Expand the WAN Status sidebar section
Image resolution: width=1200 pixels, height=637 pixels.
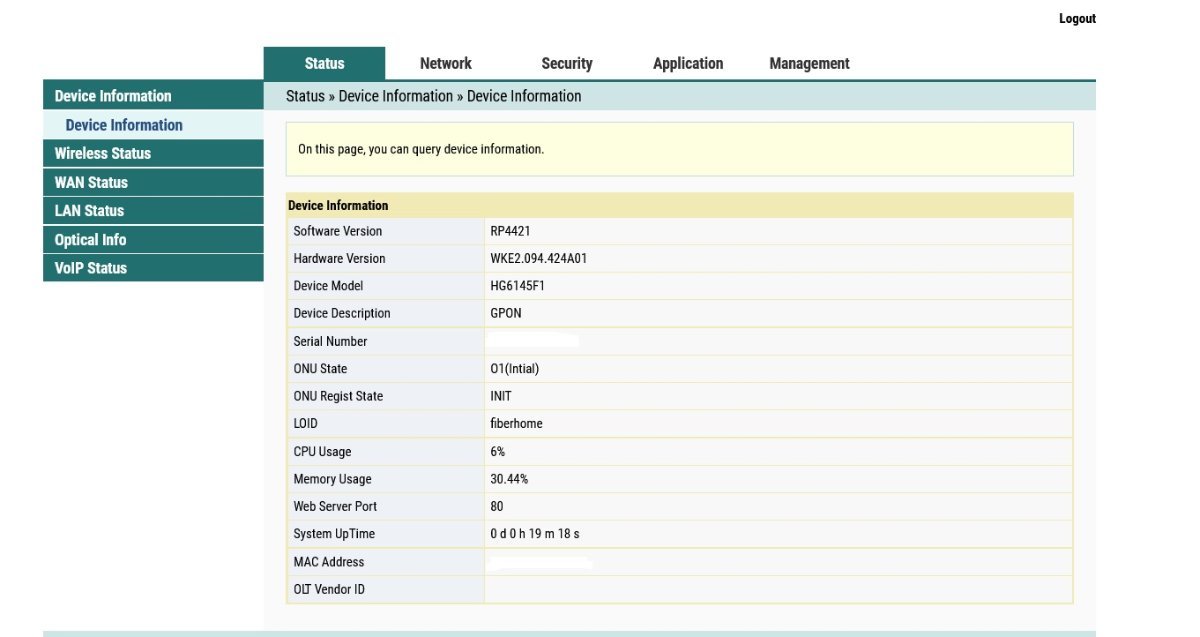coord(91,182)
